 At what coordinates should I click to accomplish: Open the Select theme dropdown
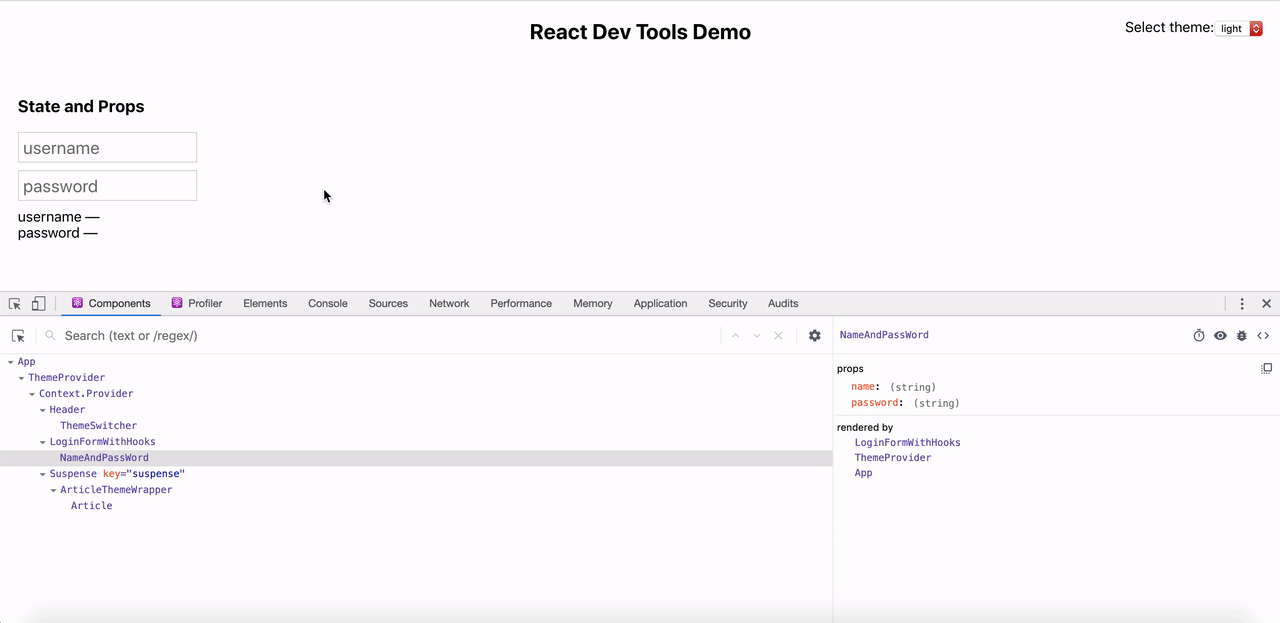coord(1241,29)
